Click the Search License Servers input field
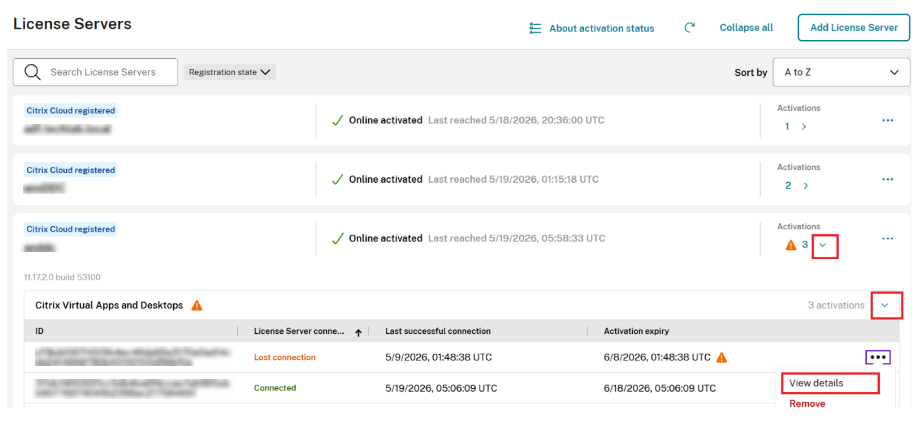 tap(95, 72)
